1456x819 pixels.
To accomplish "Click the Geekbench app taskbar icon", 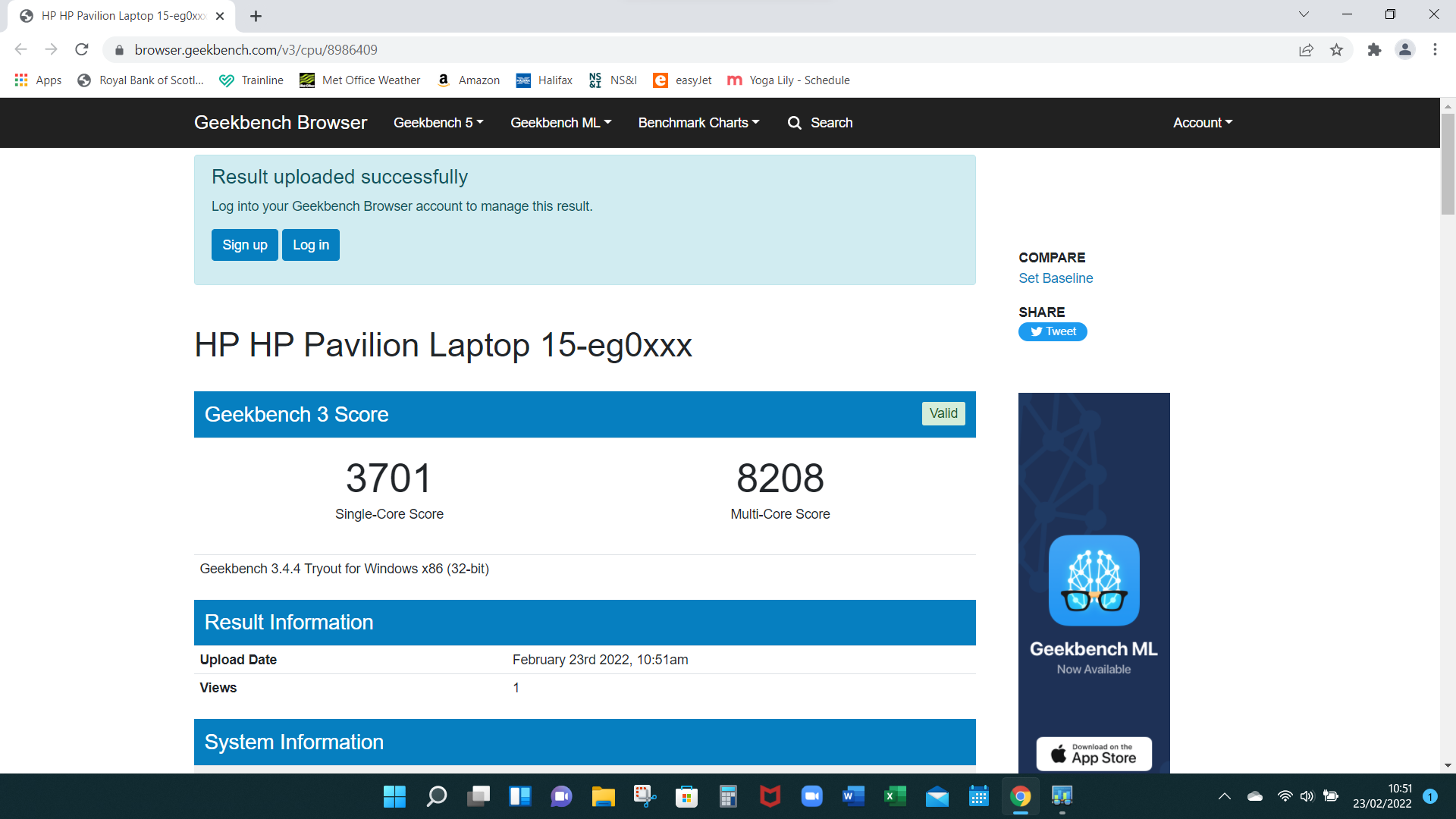I will (x=1062, y=796).
